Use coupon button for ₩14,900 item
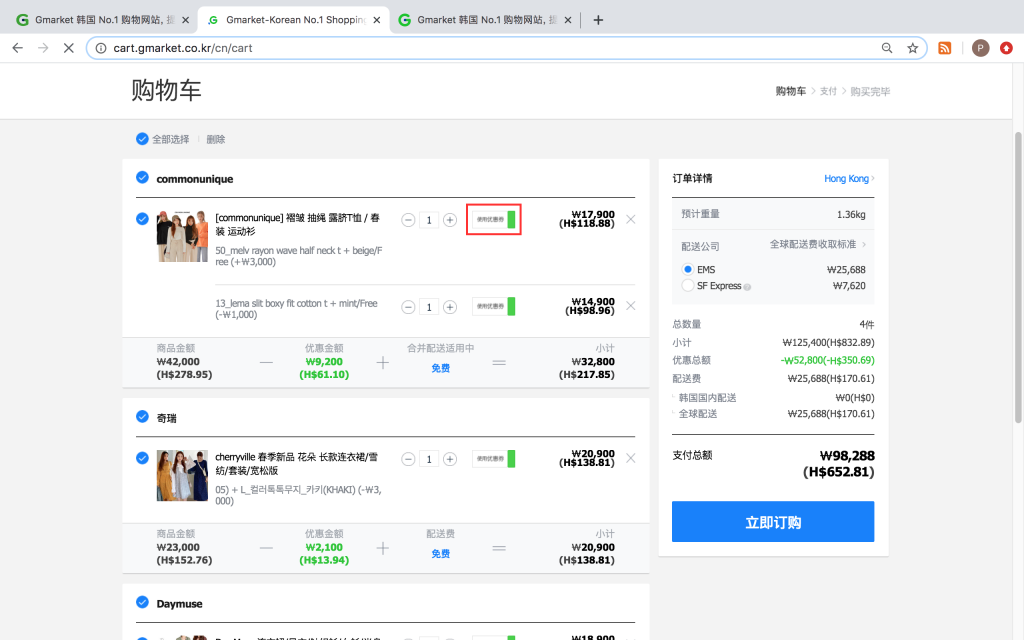The width and height of the screenshot is (1024, 640). (x=494, y=306)
